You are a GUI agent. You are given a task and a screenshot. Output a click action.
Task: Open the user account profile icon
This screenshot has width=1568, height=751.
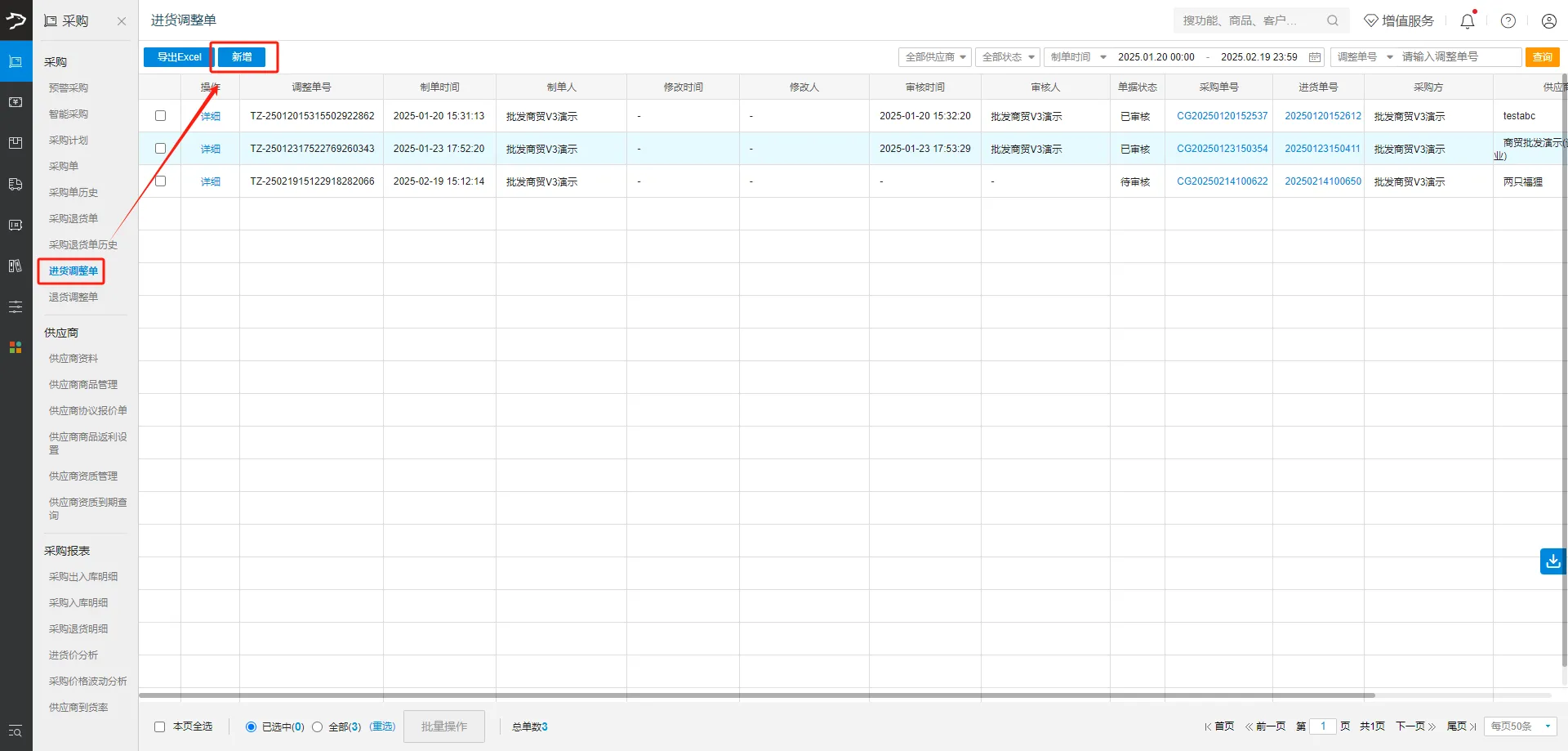(x=1548, y=21)
